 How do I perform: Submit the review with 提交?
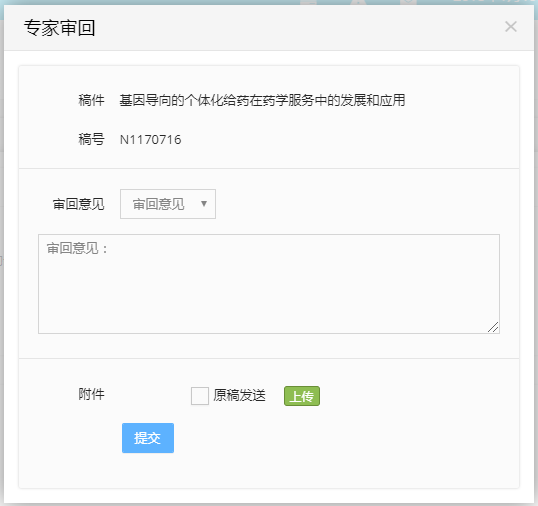(x=148, y=438)
